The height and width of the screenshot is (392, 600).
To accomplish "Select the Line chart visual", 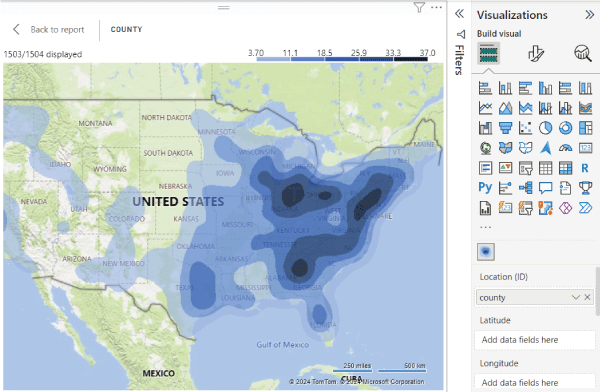I will (x=485, y=108).
